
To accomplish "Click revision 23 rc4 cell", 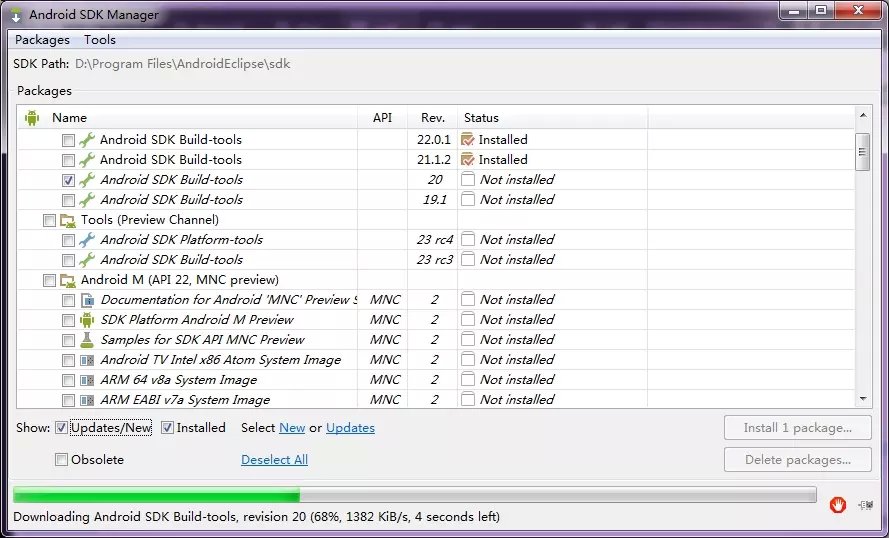I will point(434,240).
